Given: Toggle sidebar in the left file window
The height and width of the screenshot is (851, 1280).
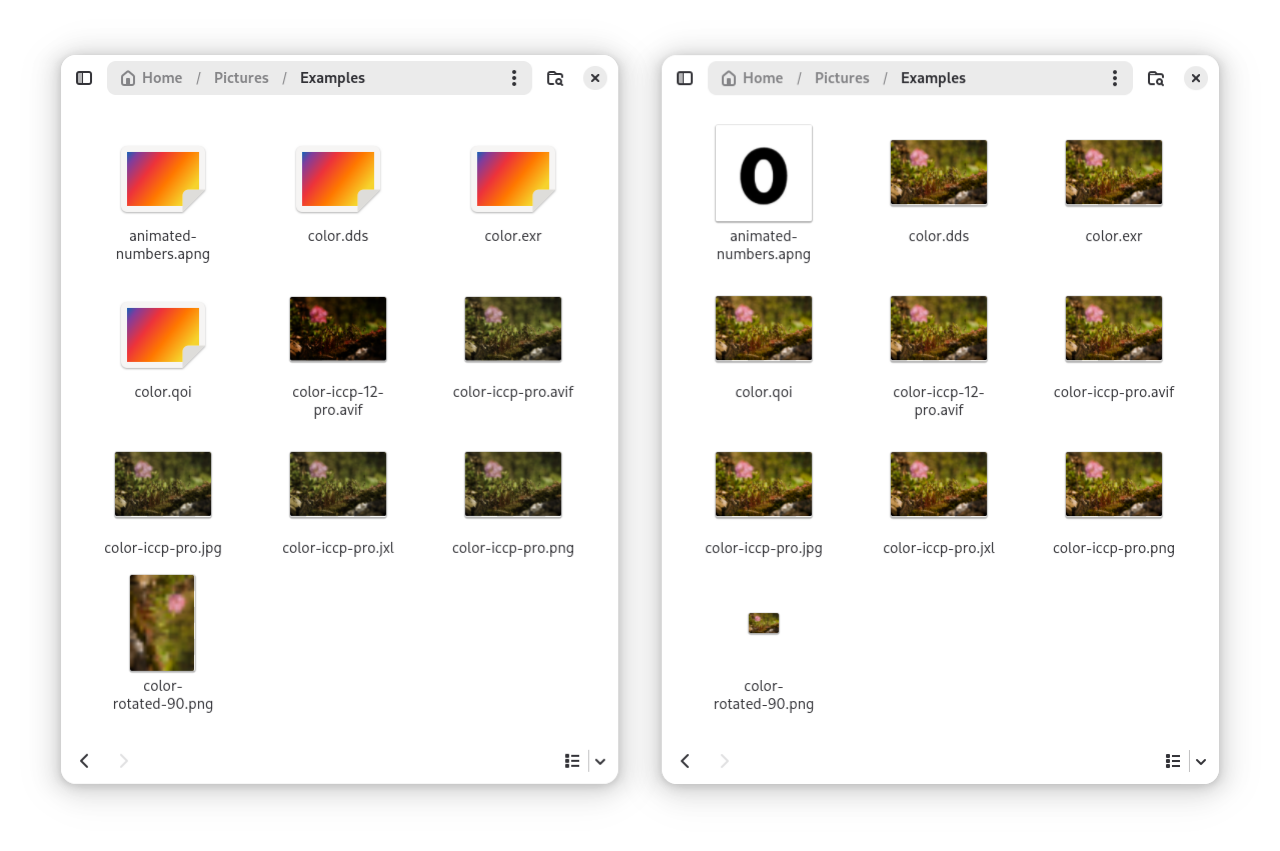Looking at the screenshot, I should tap(84, 78).
